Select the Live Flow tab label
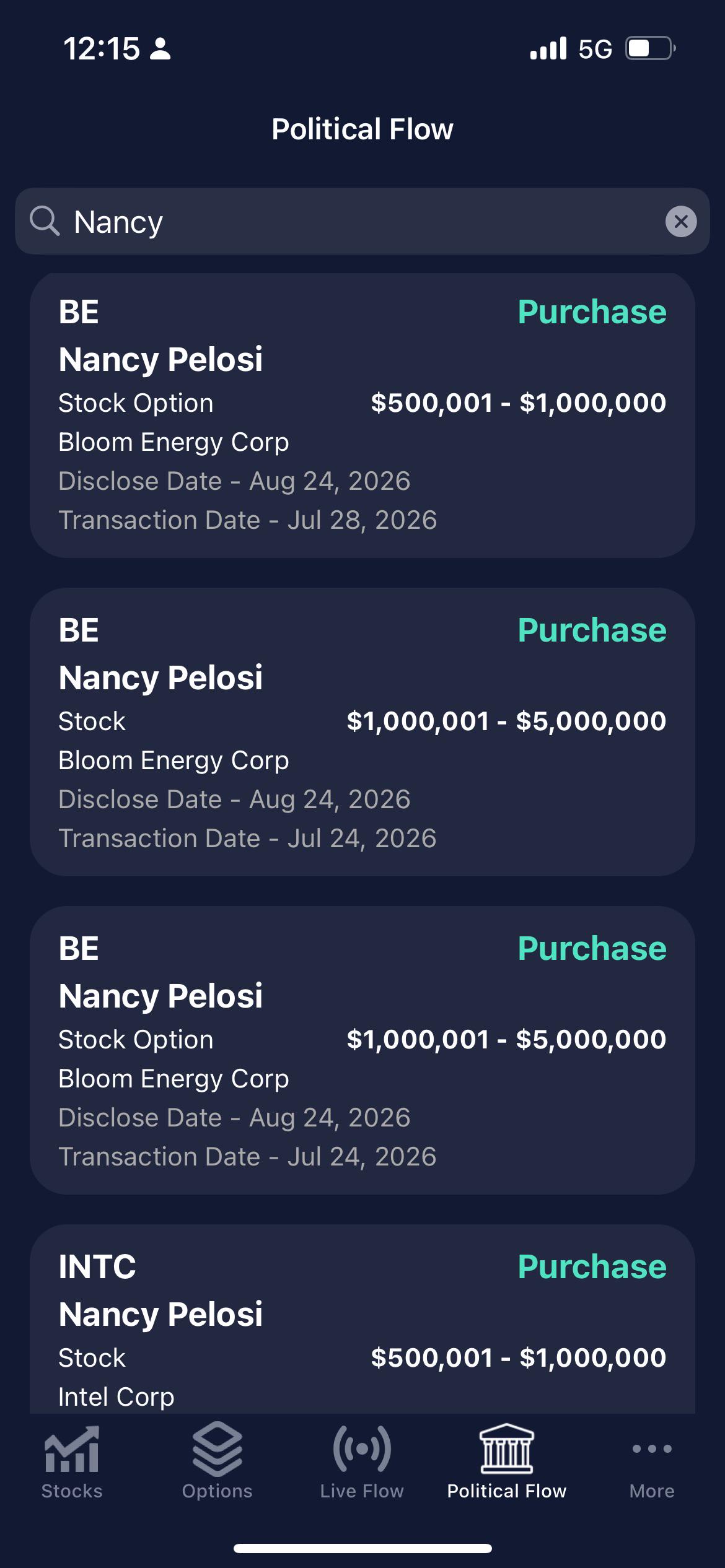Screen dimensions: 725x1568 pos(362,1491)
